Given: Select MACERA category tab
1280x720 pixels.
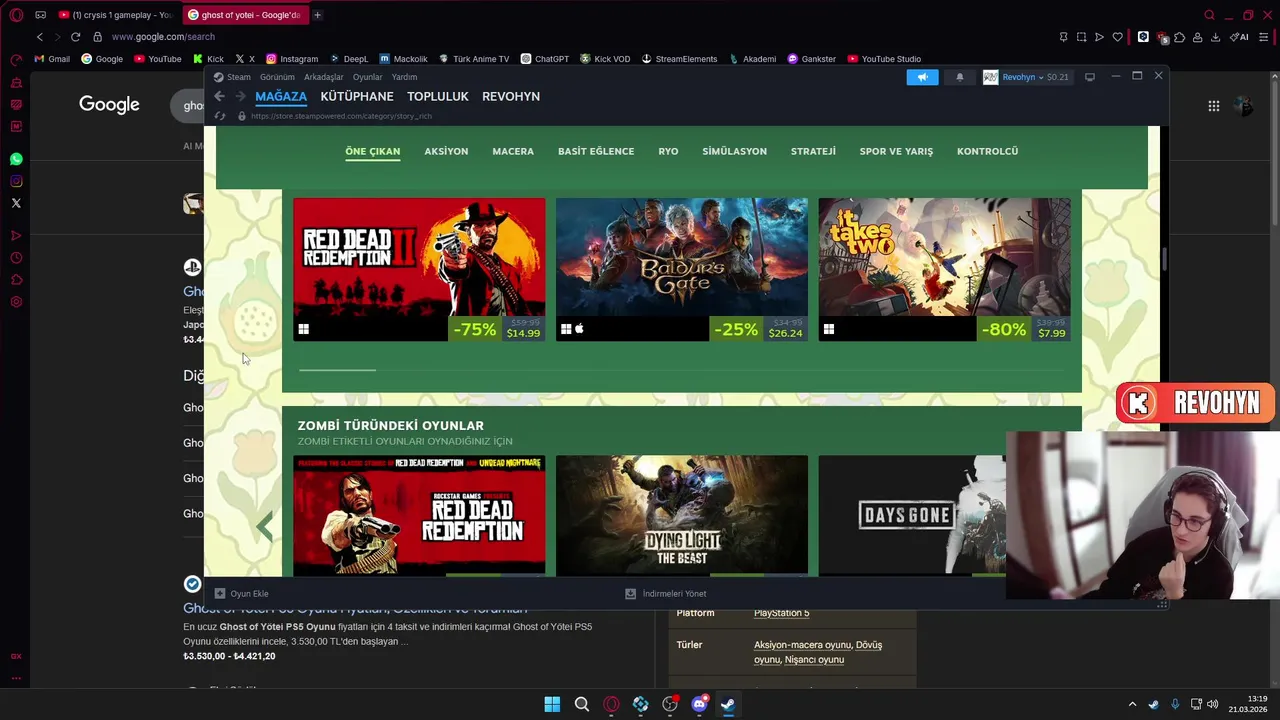Looking at the screenshot, I should 513,151.
